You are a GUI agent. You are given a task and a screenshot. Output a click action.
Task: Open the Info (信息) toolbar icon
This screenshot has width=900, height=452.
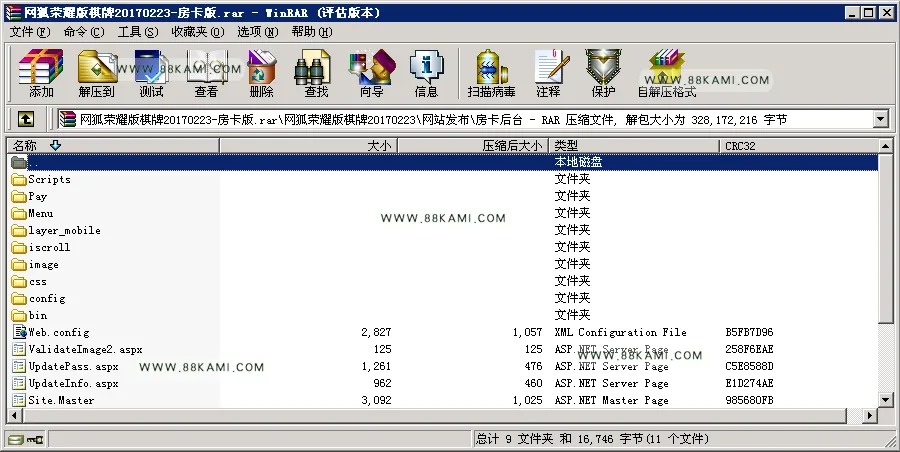426,73
